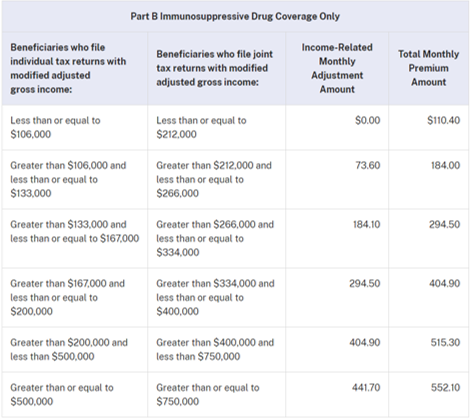
Task: Select the joint tax returns column header
Action: pos(215,68)
